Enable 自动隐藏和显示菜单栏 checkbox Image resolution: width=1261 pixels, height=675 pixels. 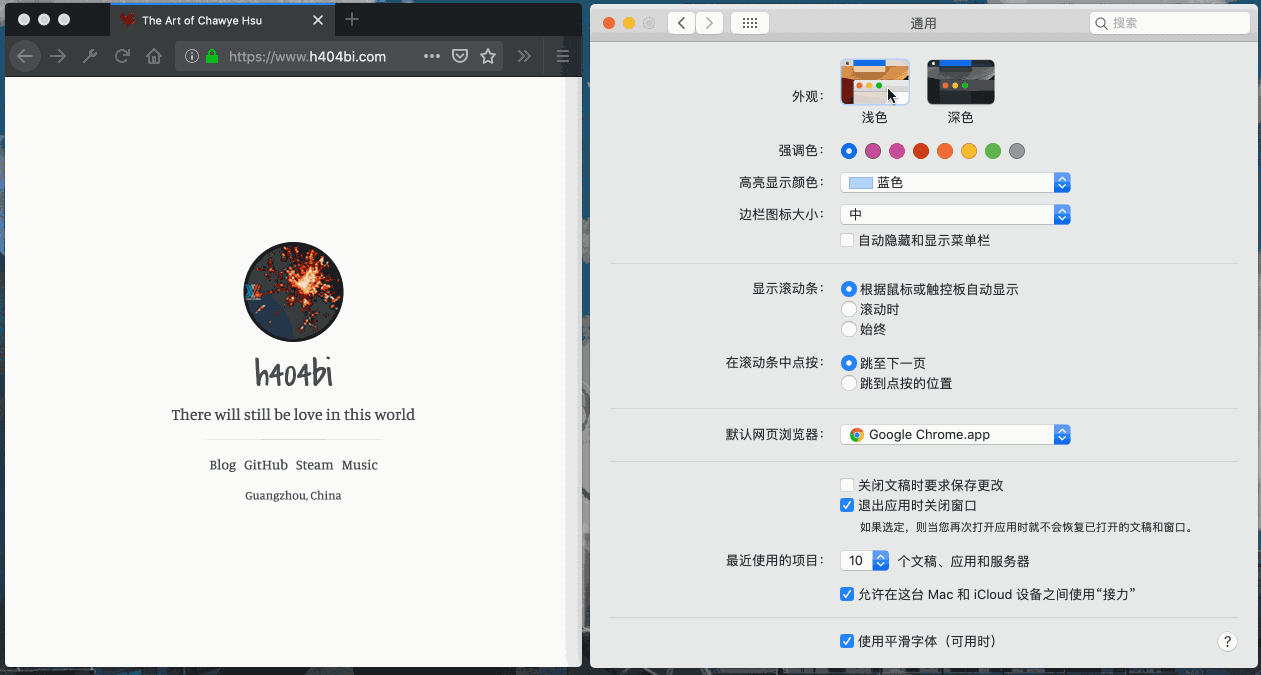click(847, 240)
